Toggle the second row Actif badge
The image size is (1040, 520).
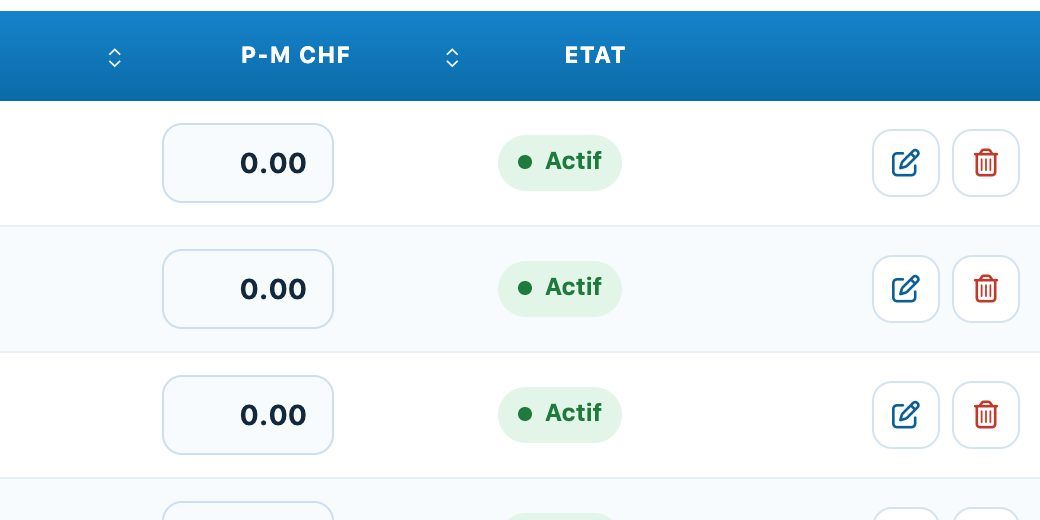(x=560, y=289)
